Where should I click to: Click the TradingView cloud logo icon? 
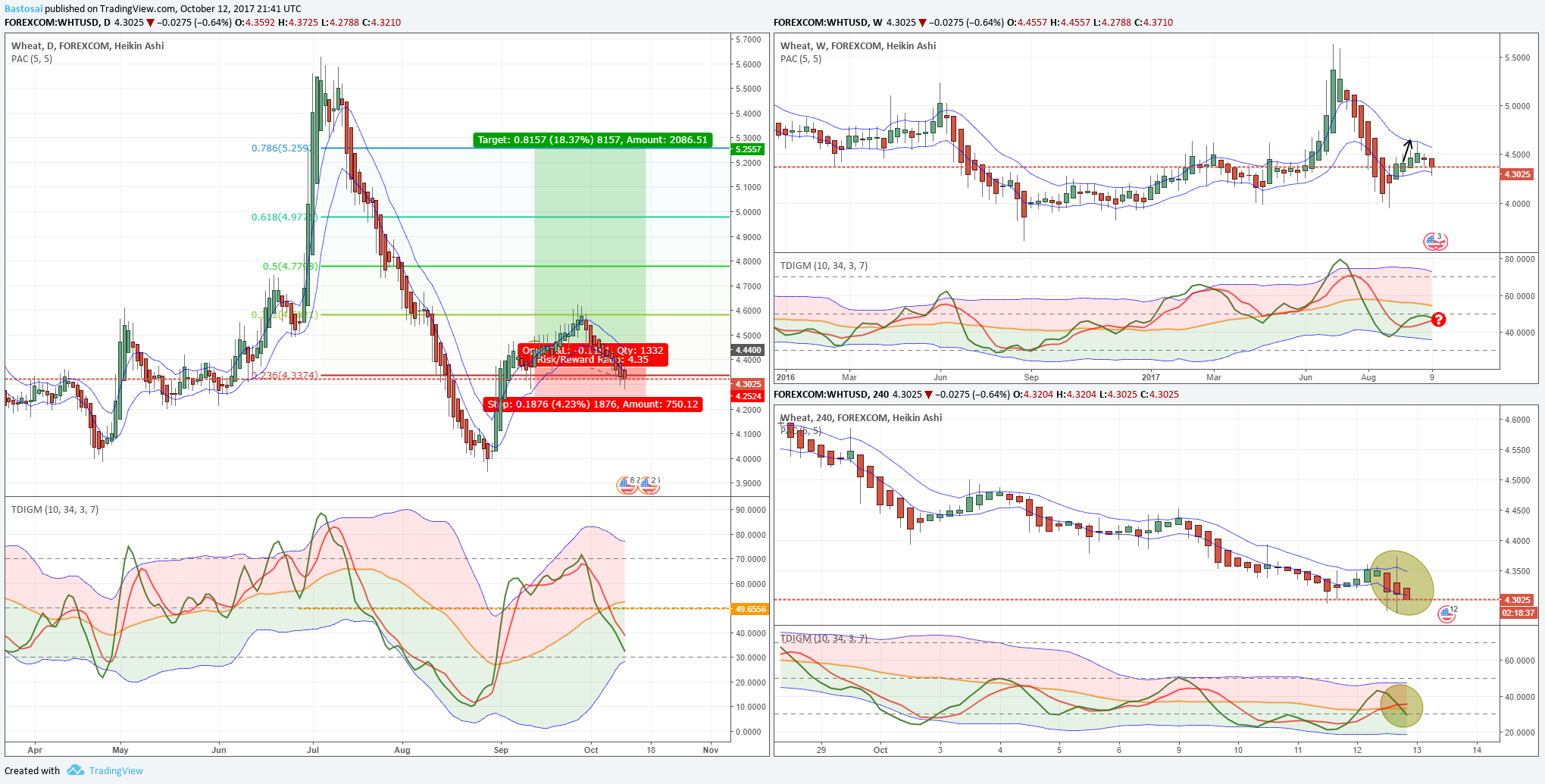pyautogui.click(x=75, y=770)
